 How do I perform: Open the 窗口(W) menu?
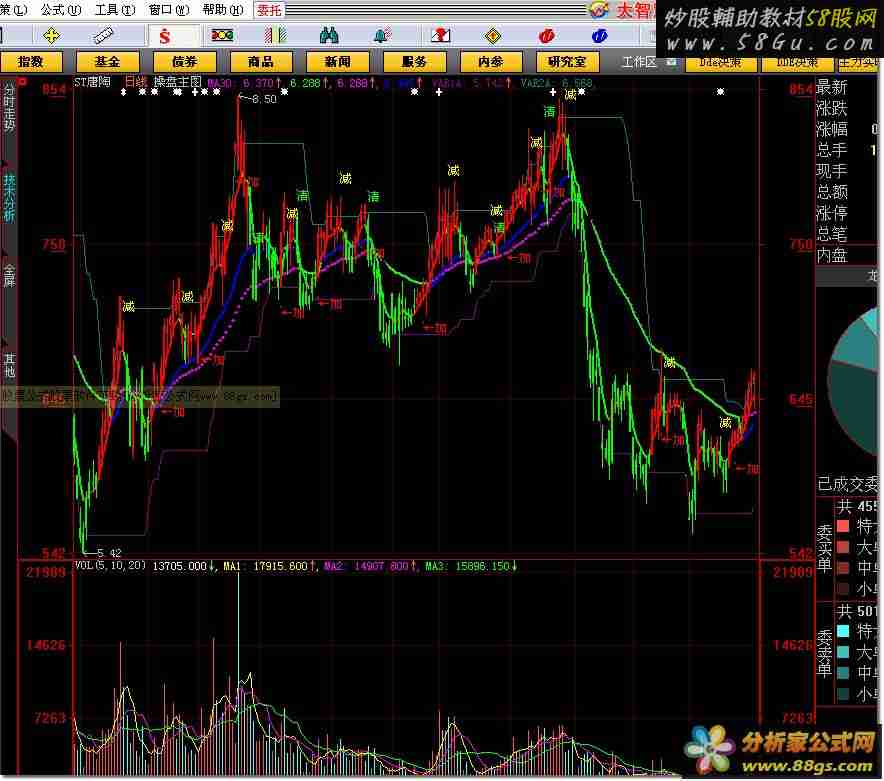coord(169,10)
